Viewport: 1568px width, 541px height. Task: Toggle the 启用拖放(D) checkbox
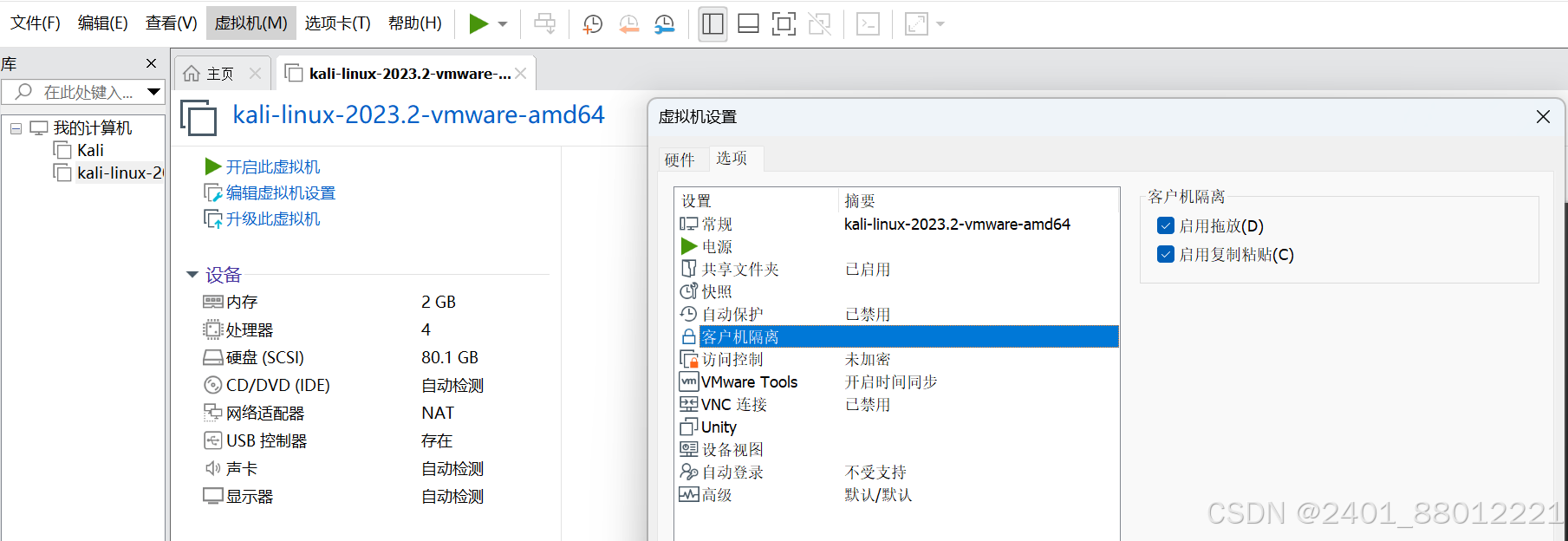tap(1166, 226)
